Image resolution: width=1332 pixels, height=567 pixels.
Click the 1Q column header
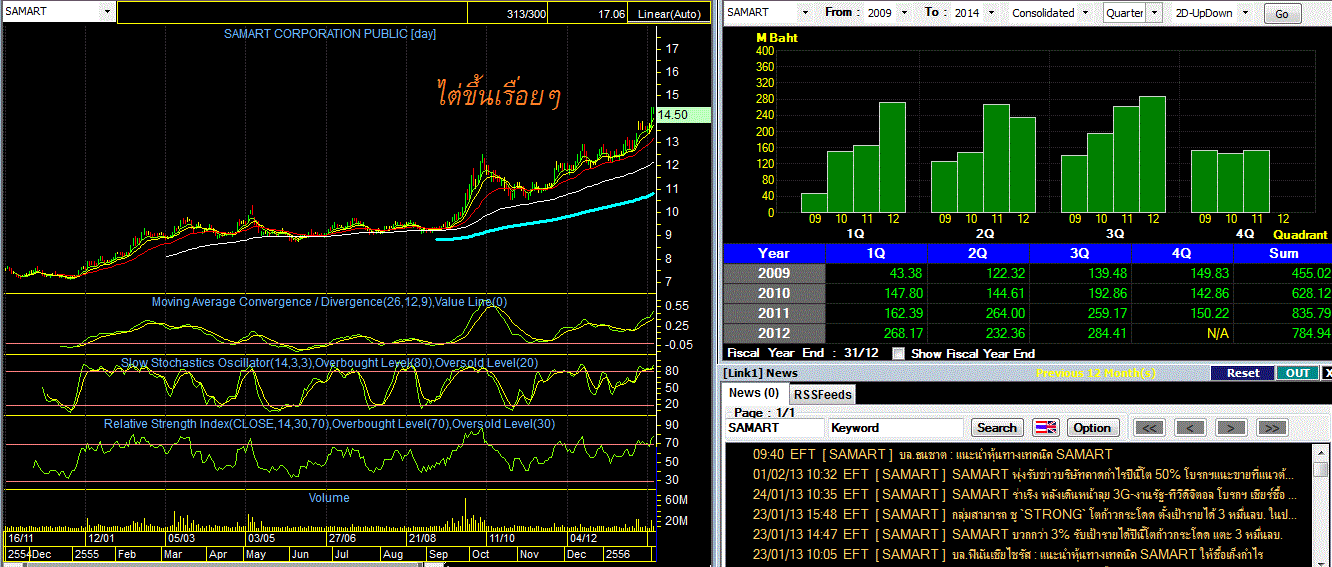(x=876, y=253)
